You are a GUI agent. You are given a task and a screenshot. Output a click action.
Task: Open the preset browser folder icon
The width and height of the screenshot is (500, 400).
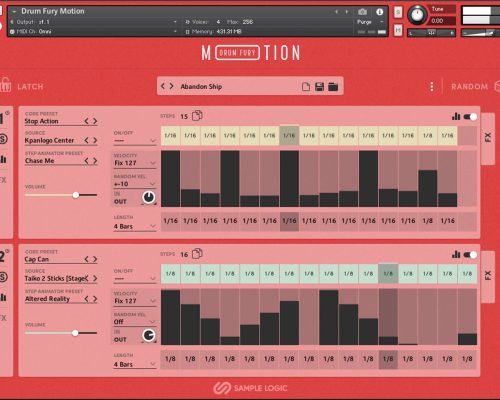coord(333,87)
